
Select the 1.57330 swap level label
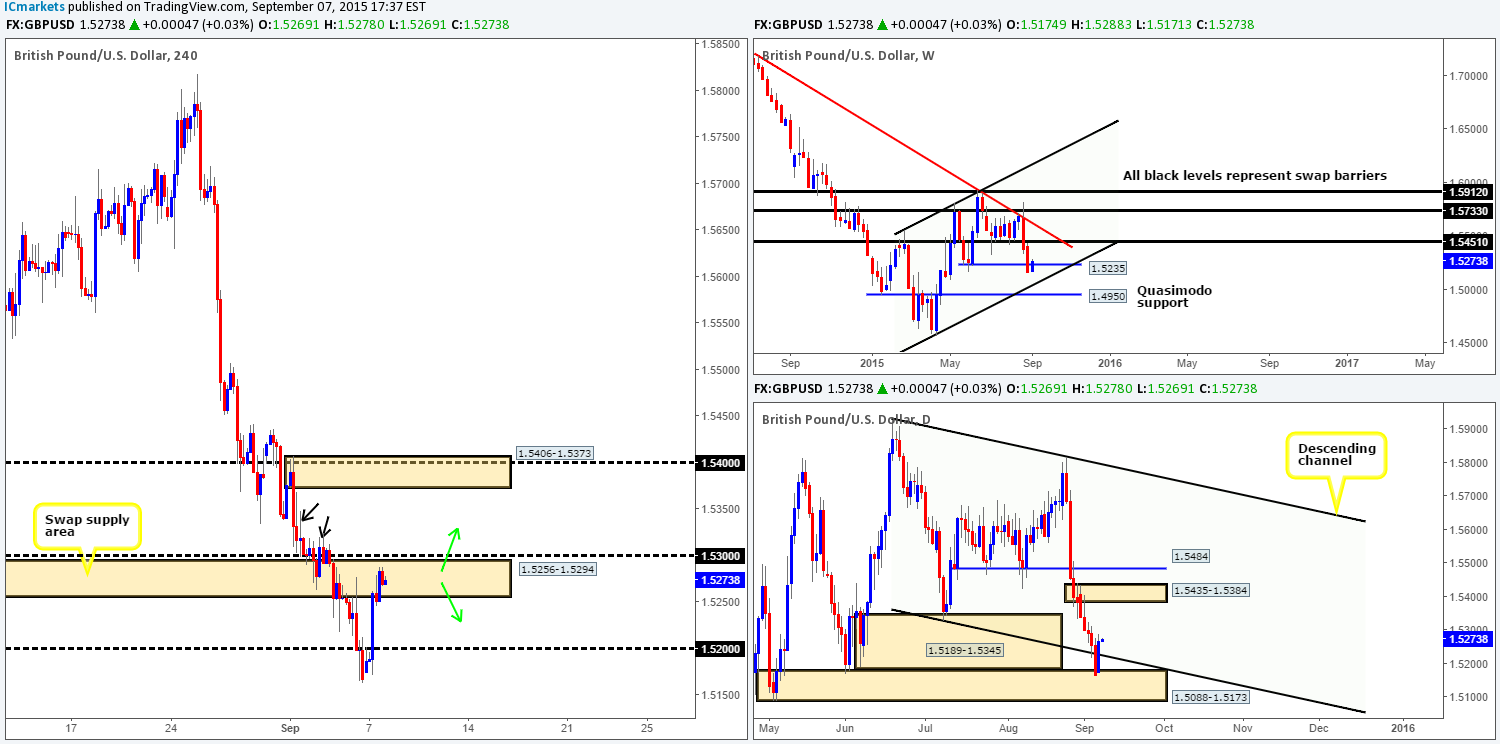click(x=1467, y=211)
